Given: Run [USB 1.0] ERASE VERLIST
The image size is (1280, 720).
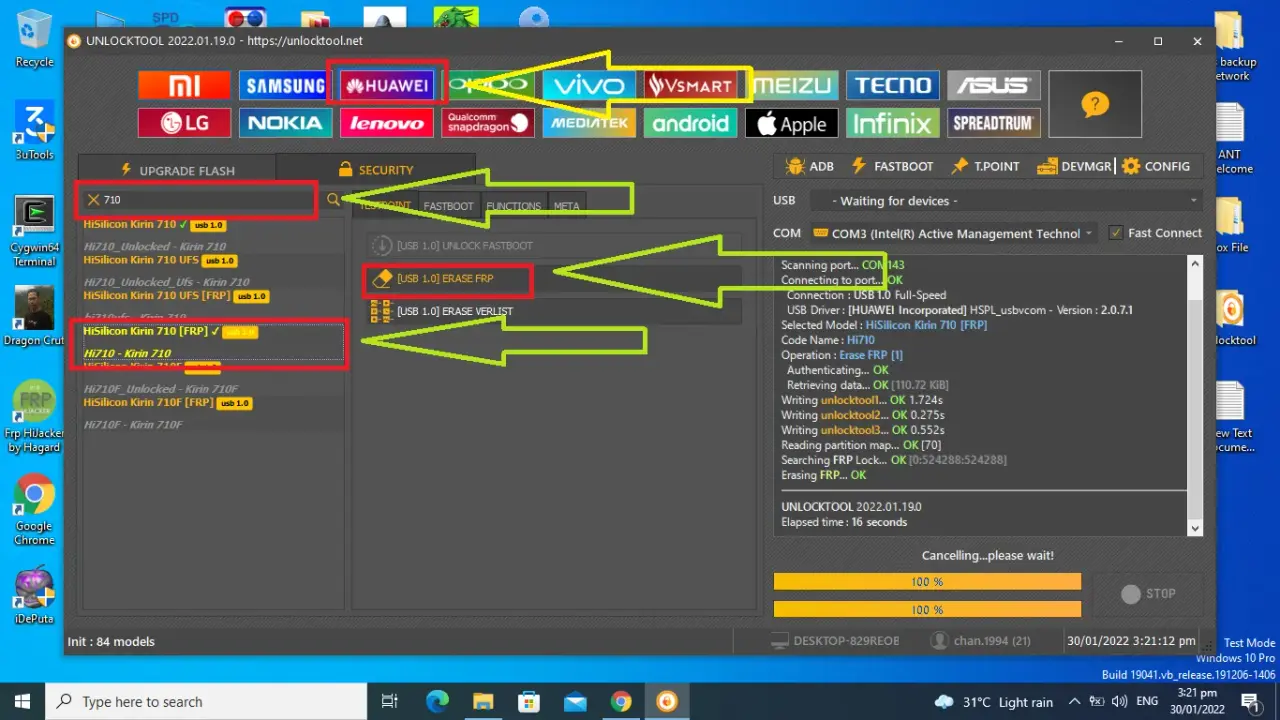Looking at the screenshot, I should [552, 312].
